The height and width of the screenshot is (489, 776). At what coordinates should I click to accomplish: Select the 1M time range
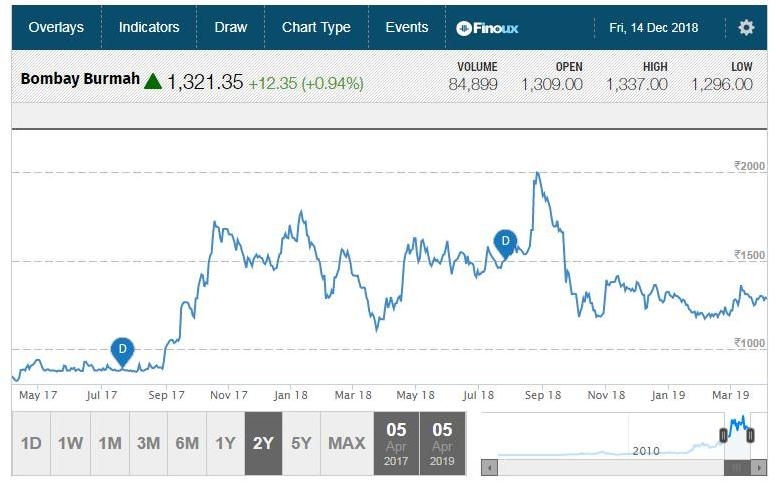(109, 443)
